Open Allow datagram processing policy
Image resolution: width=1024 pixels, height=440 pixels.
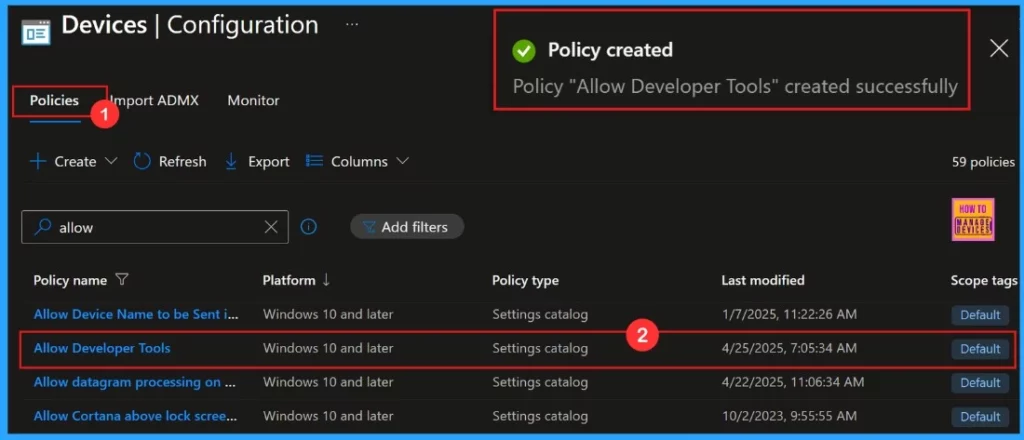pyautogui.click(x=135, y=382)
